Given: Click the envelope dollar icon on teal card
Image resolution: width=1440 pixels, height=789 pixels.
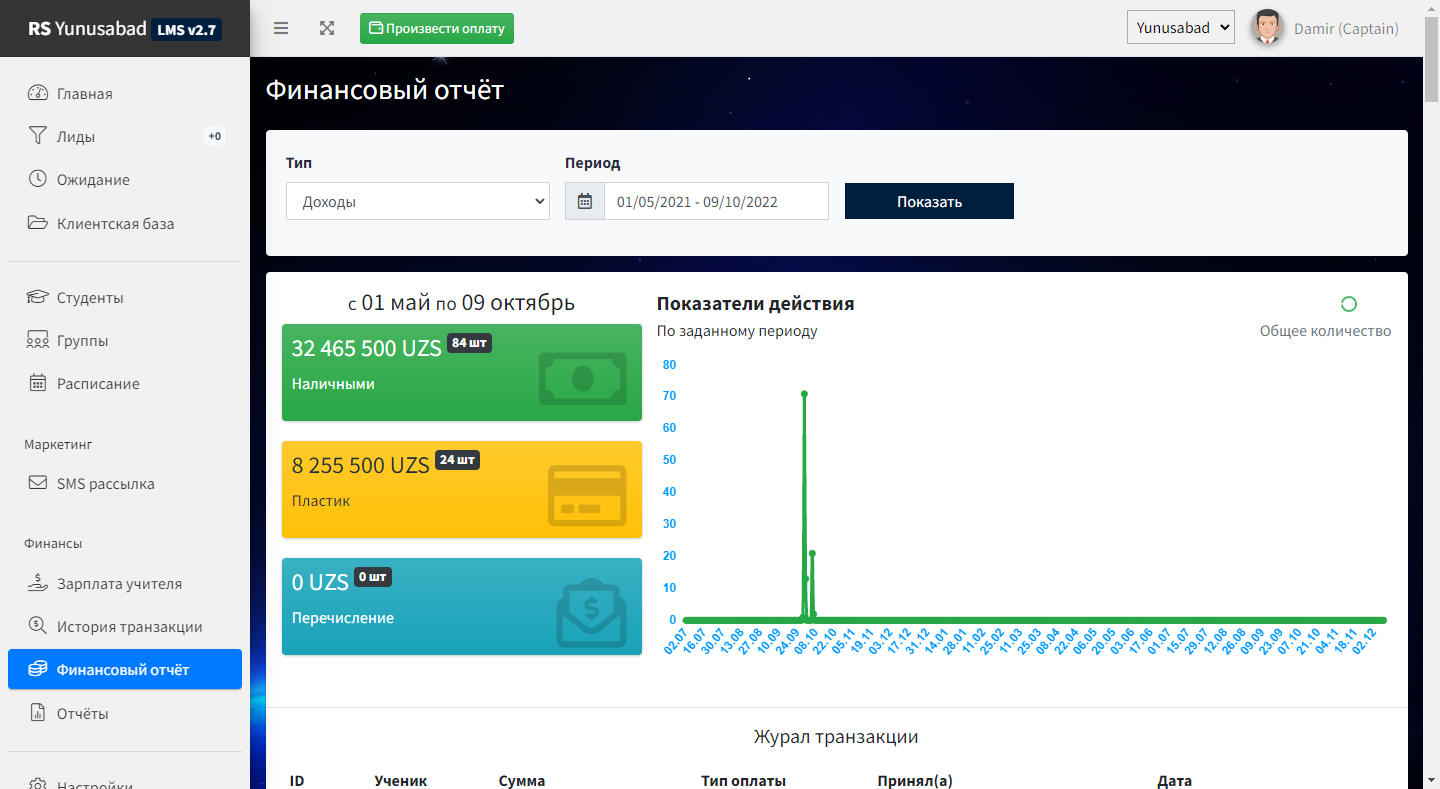Looking at the screenshot, I should point(590,612).
